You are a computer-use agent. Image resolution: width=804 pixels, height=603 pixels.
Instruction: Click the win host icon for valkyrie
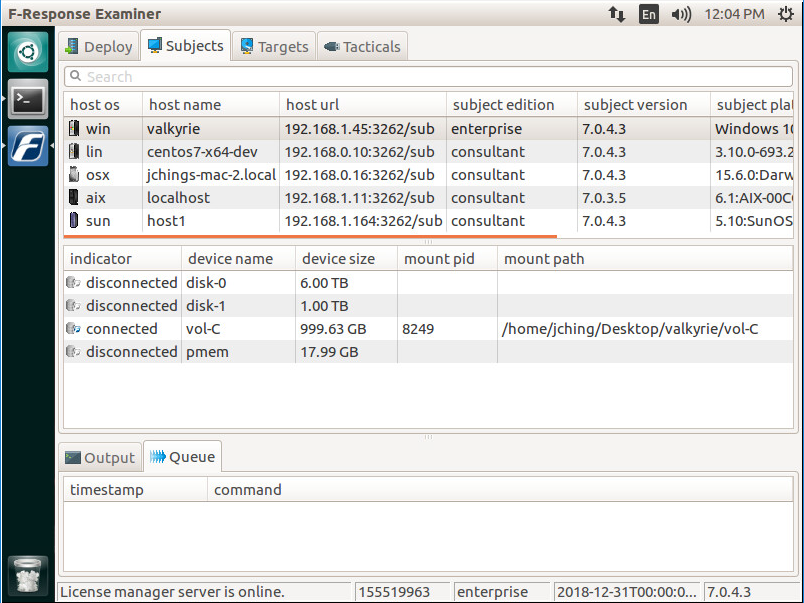click(x=74, y=128)
